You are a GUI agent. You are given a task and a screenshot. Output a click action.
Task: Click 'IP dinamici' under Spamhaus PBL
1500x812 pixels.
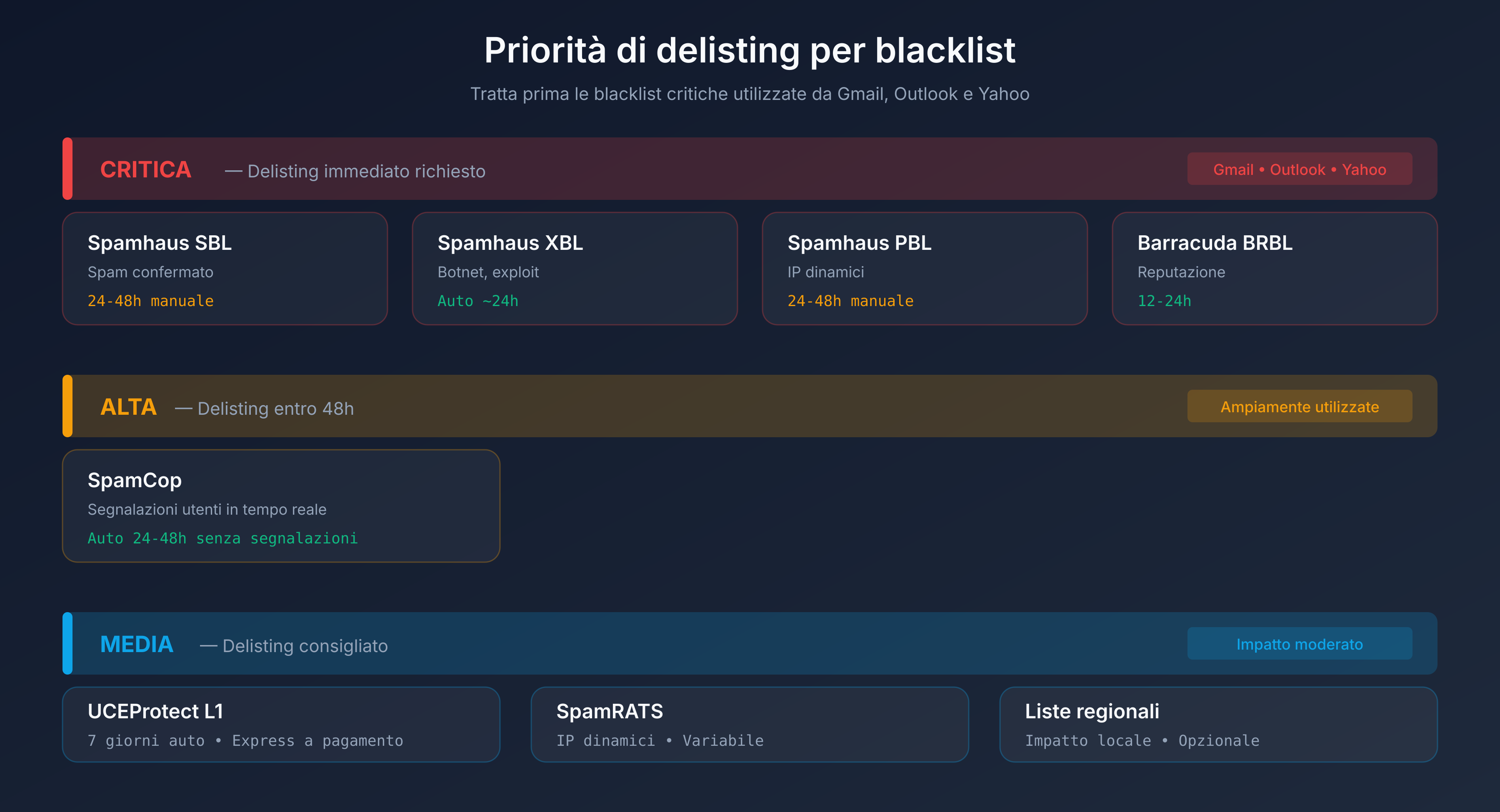[x=826, y=272]
